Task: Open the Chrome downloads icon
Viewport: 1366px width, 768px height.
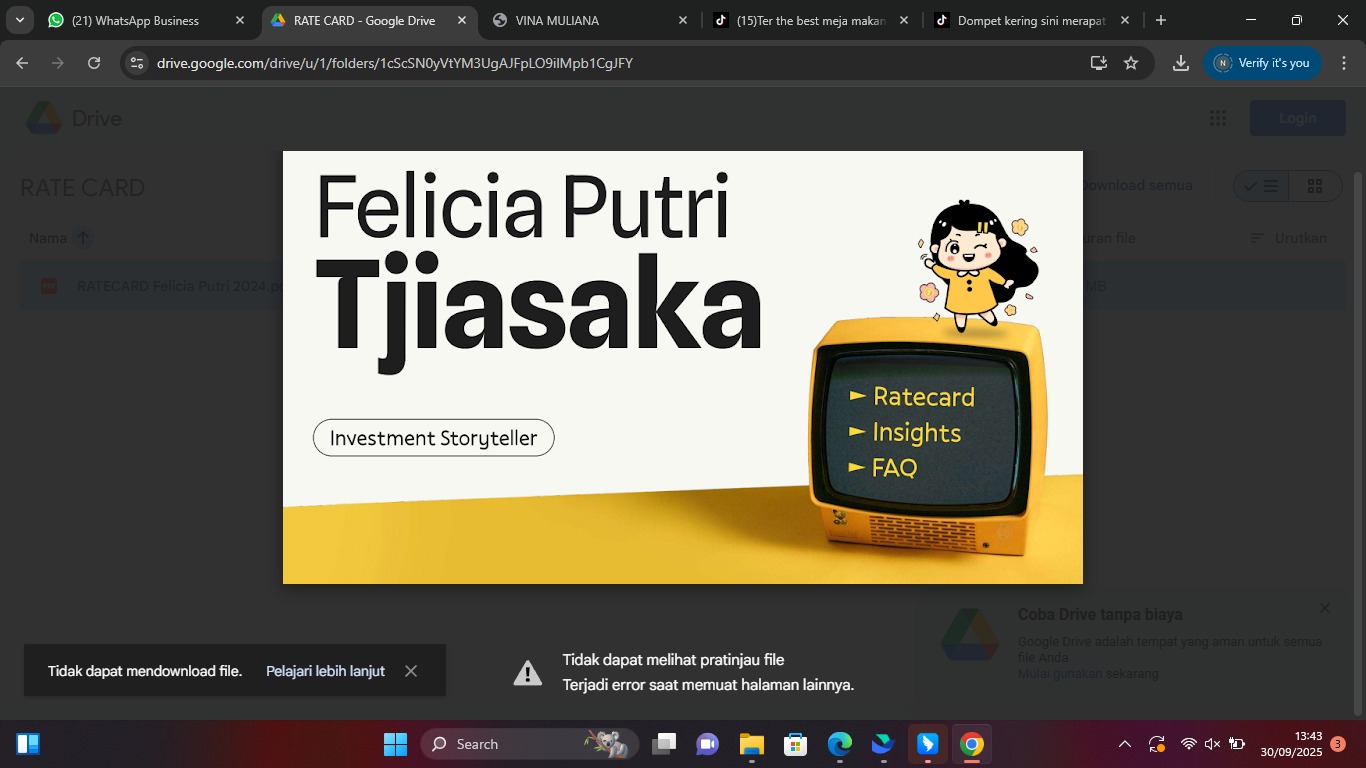Action: 1181,63
